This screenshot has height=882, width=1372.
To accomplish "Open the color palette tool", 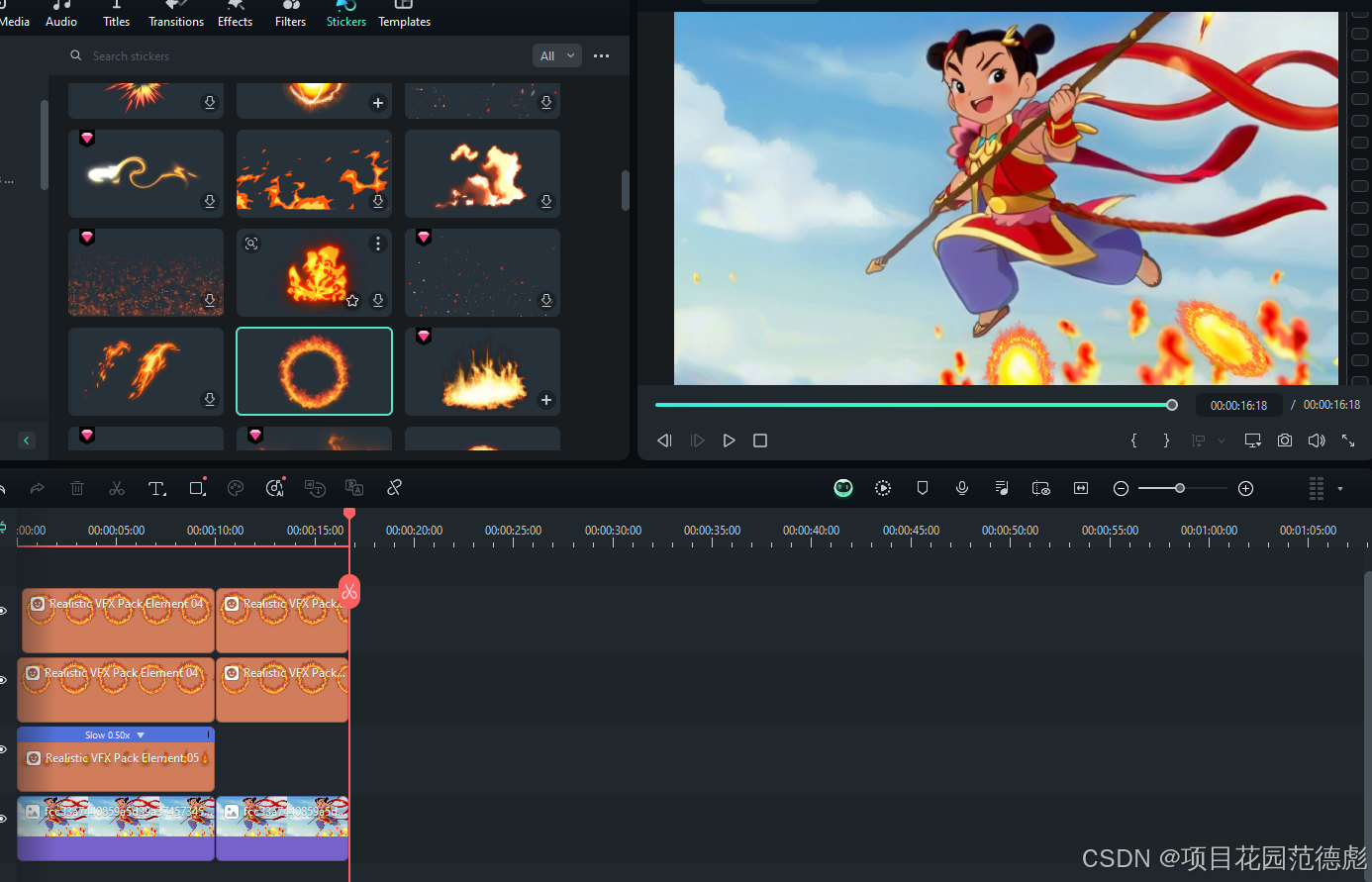I will pos(236,488).
